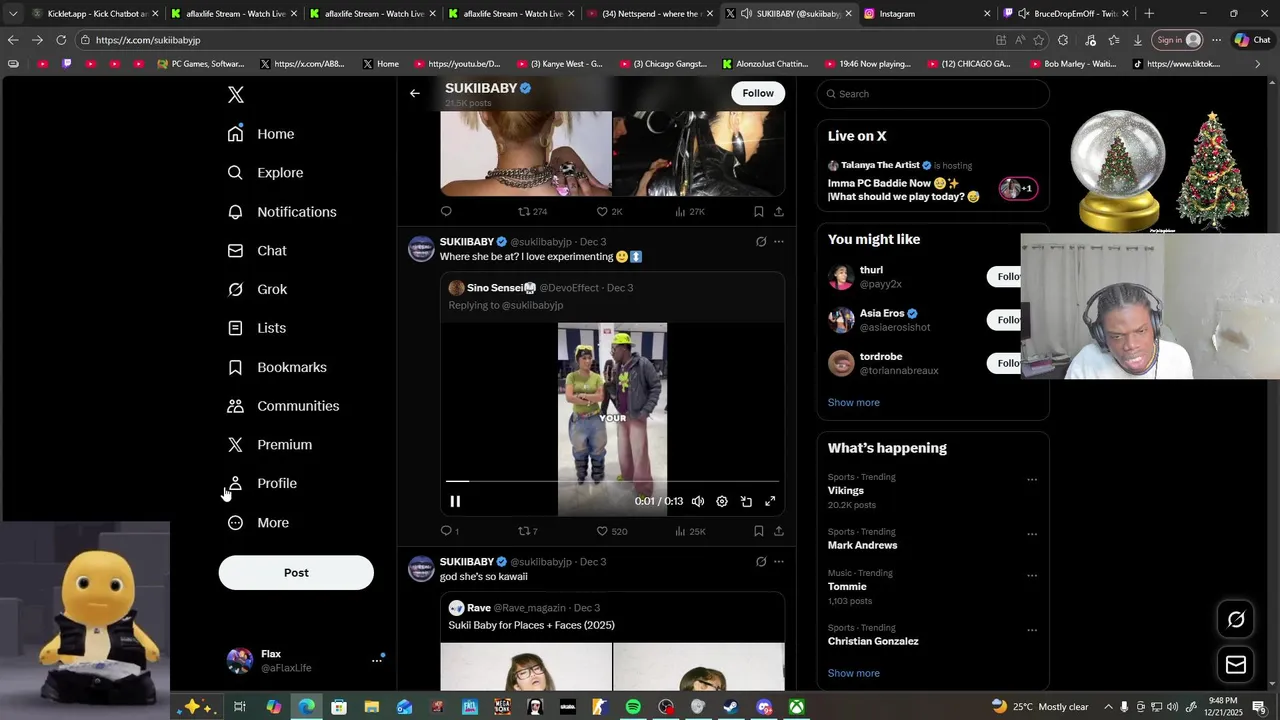Reload the page in browser toolbar
The height and width of the screenshot is (720, 1280).
tap(61, 40)
